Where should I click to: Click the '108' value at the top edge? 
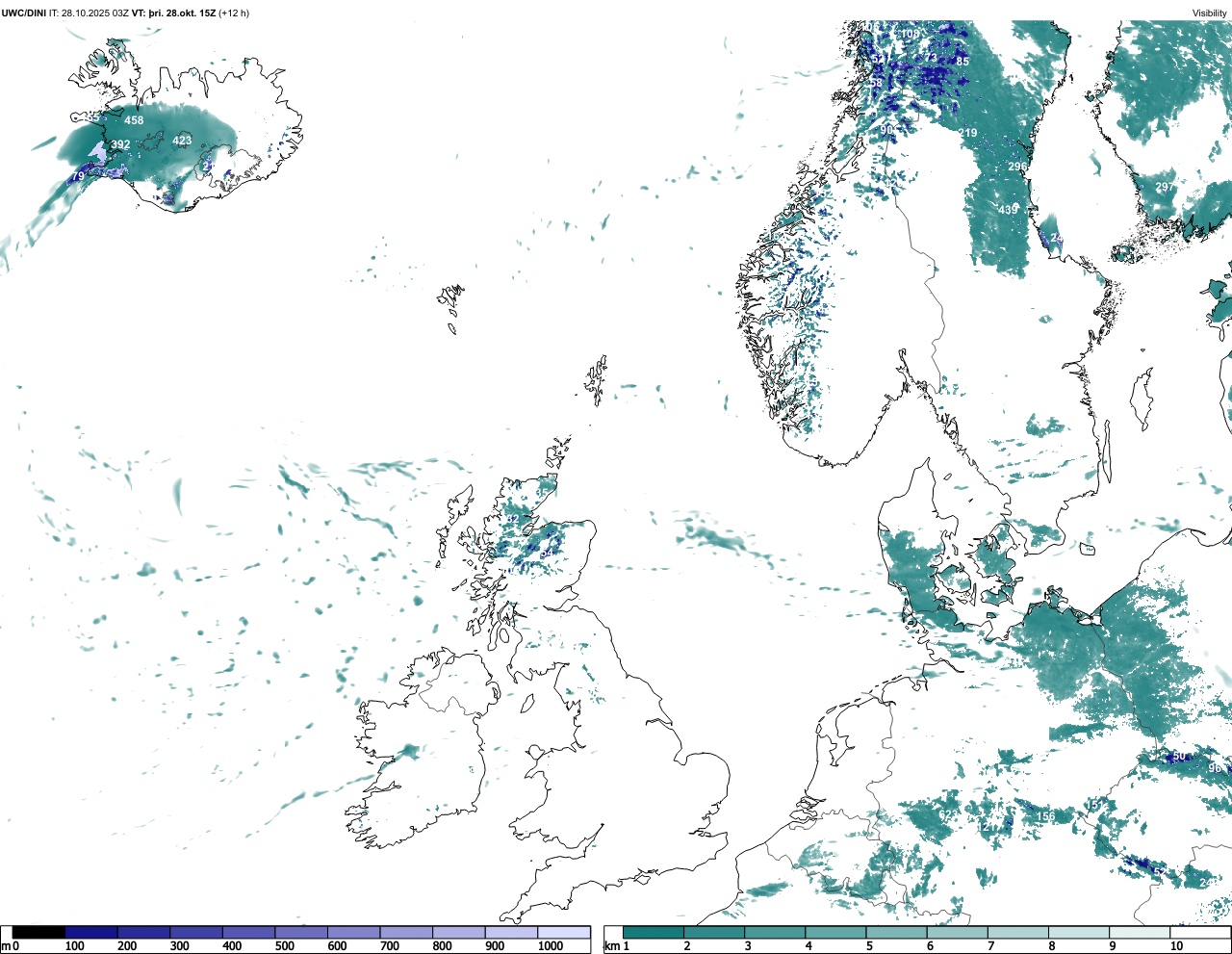pos(910,34)
